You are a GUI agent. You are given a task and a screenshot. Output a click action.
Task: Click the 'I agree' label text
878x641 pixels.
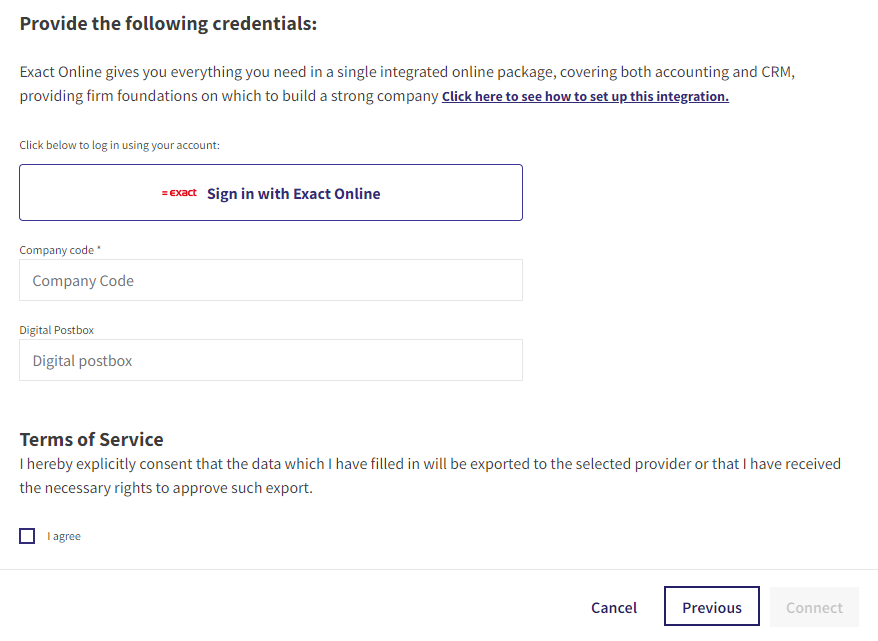coord(64,536)
